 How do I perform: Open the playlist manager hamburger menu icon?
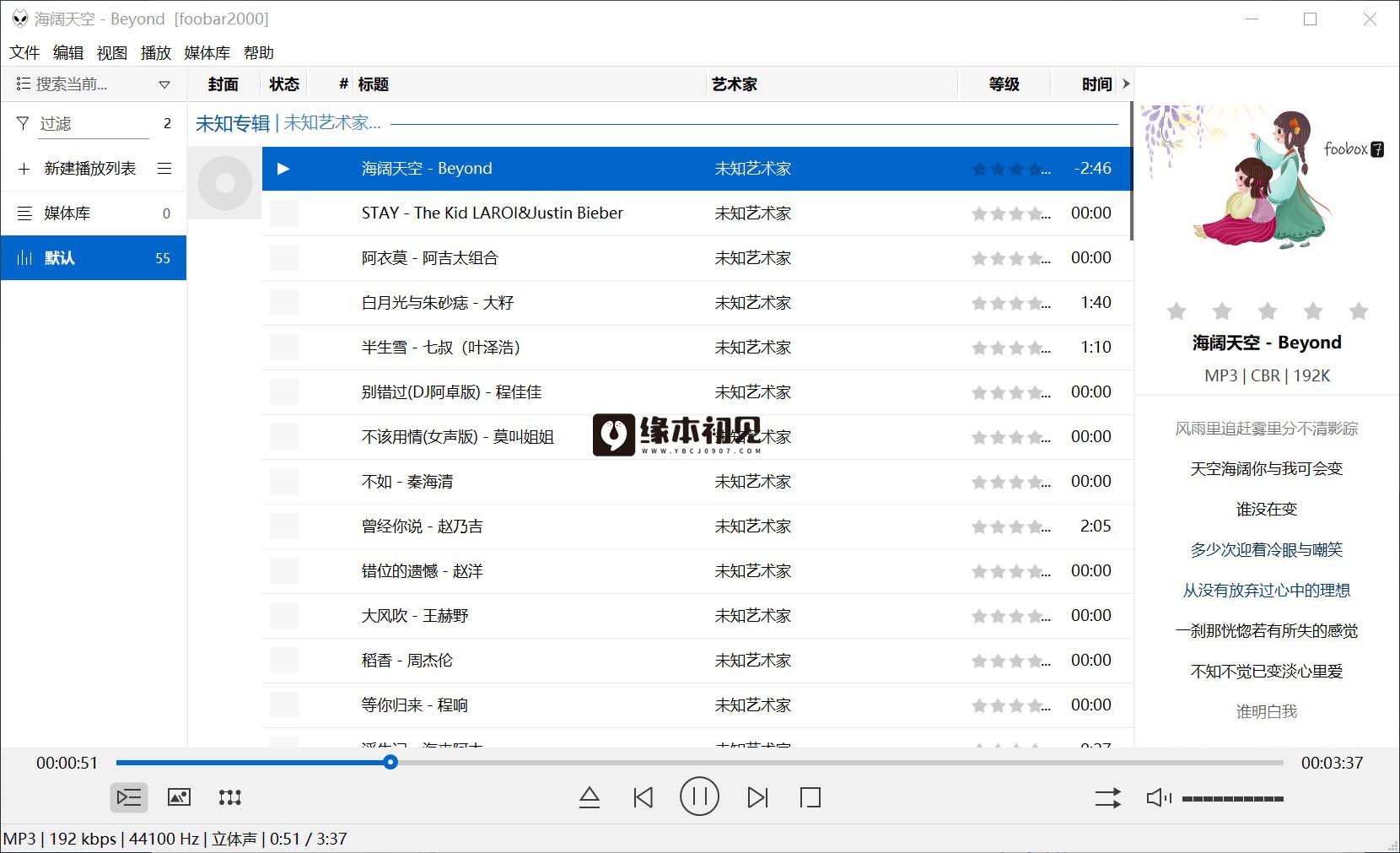coord(164,169)
